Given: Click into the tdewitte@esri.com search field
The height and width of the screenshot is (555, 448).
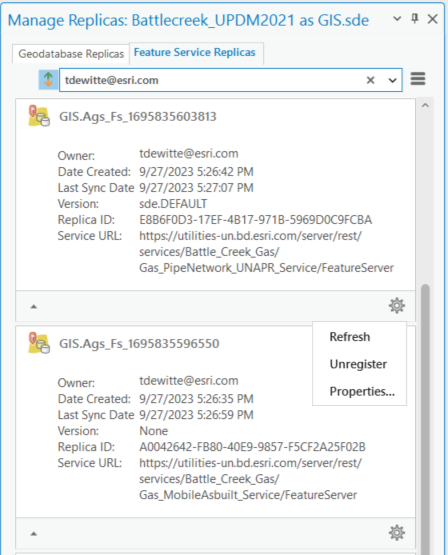Looking at the screenshot, I should (x=212, y=80).
